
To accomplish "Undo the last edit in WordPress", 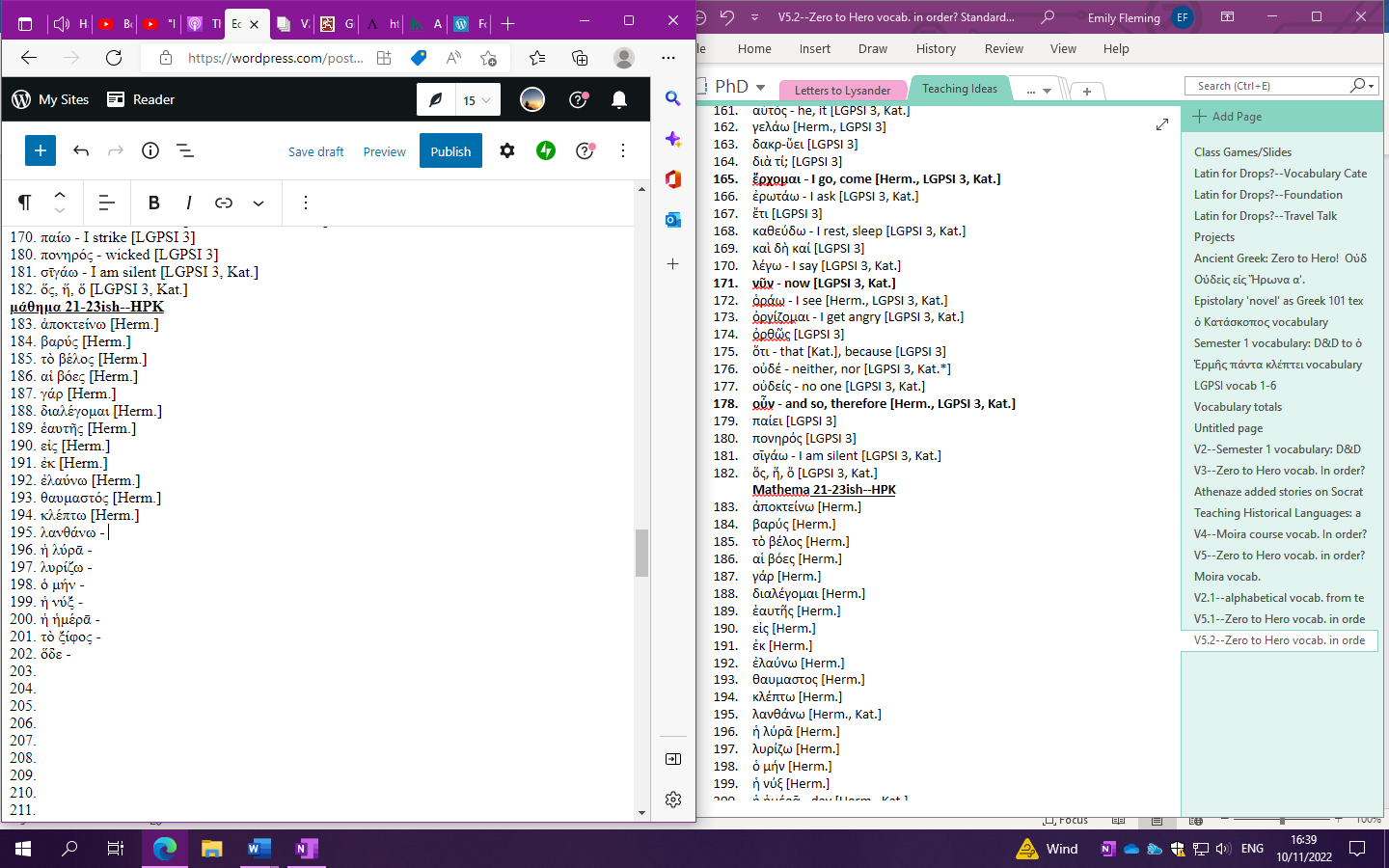I will [81, 150].
